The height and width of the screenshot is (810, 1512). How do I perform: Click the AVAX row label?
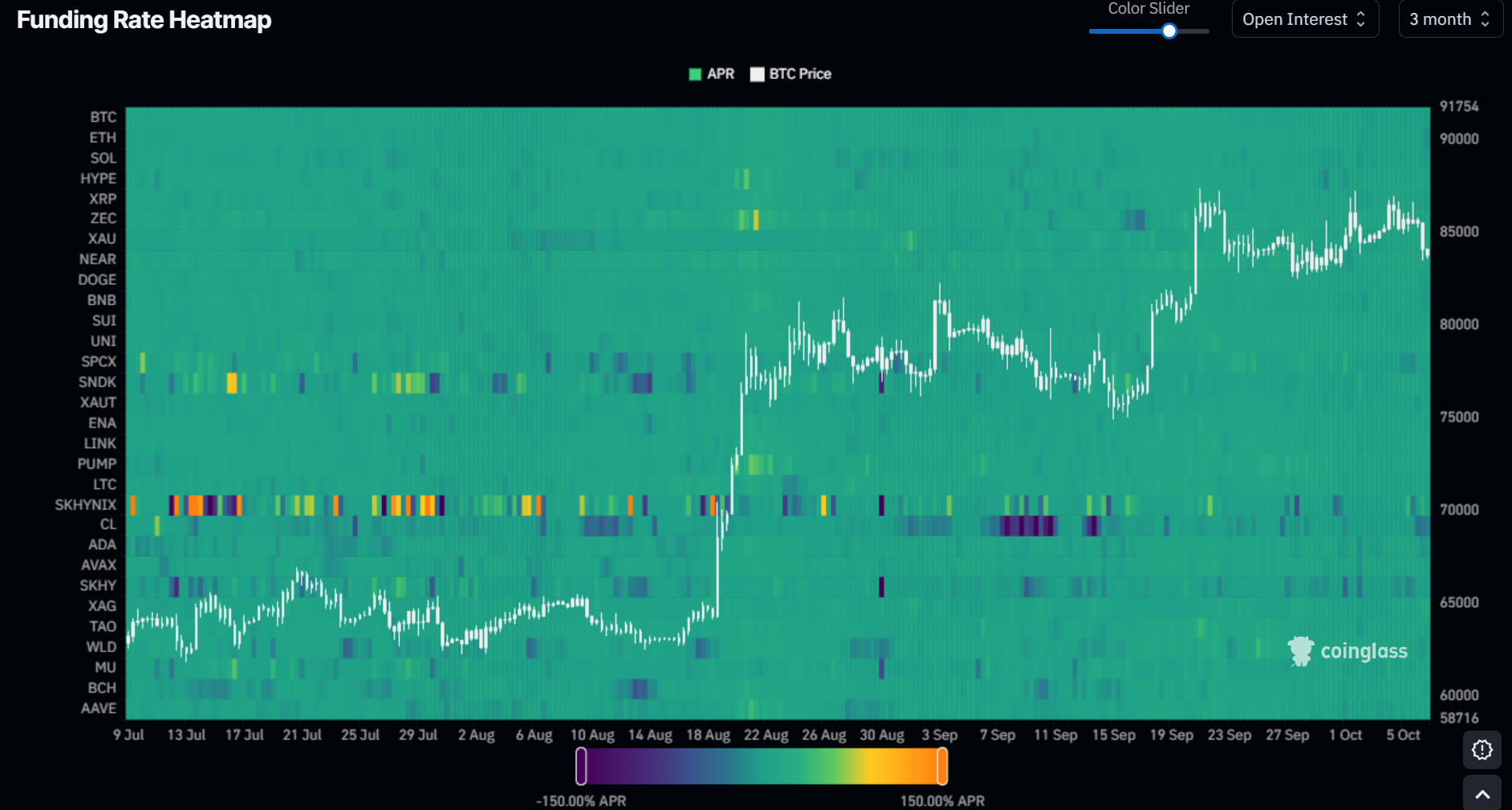99,565
